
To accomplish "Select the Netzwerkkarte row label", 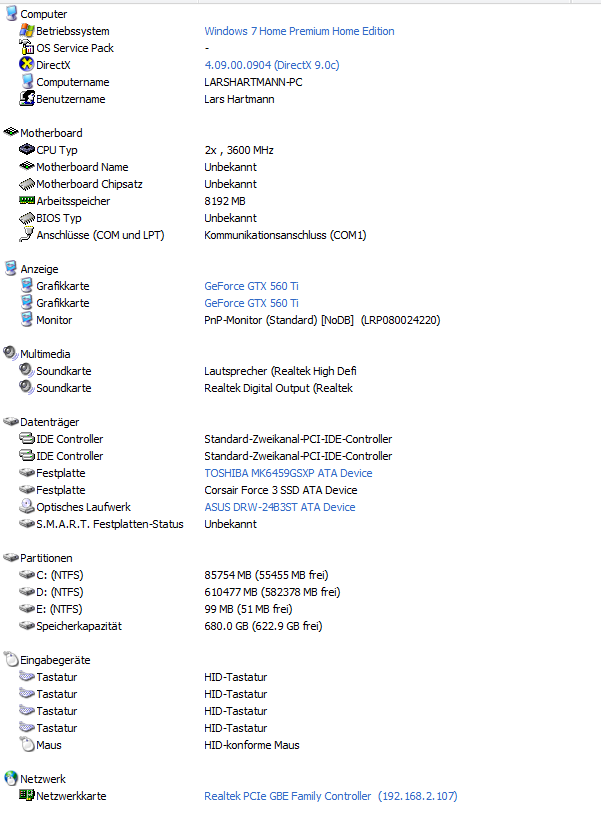I will click(x=72, y=796).
